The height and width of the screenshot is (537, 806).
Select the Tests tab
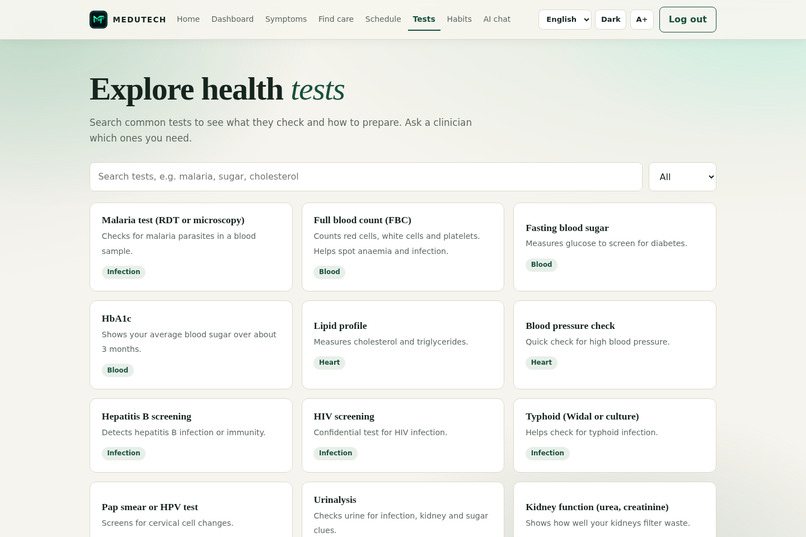coord(424,19)
